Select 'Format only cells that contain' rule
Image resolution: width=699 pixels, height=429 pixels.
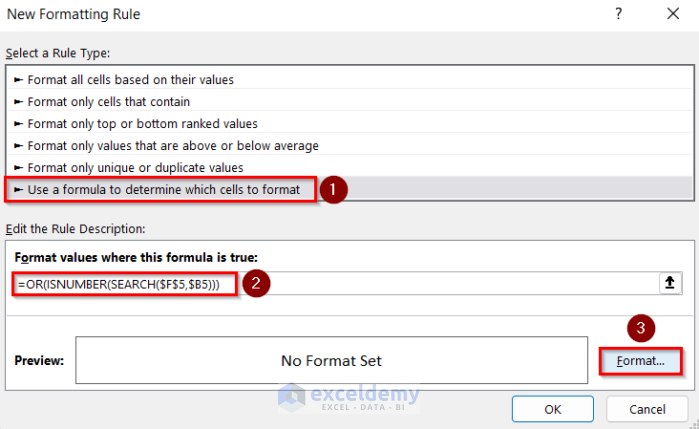pyautogui.click(x=109, y=101)
